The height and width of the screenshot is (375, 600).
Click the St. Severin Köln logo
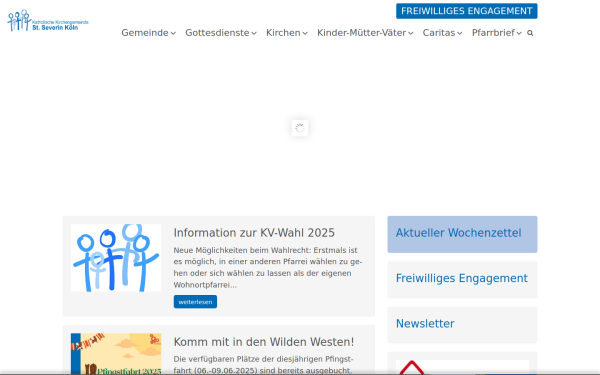pyautogui.click(x=48, y=20)
